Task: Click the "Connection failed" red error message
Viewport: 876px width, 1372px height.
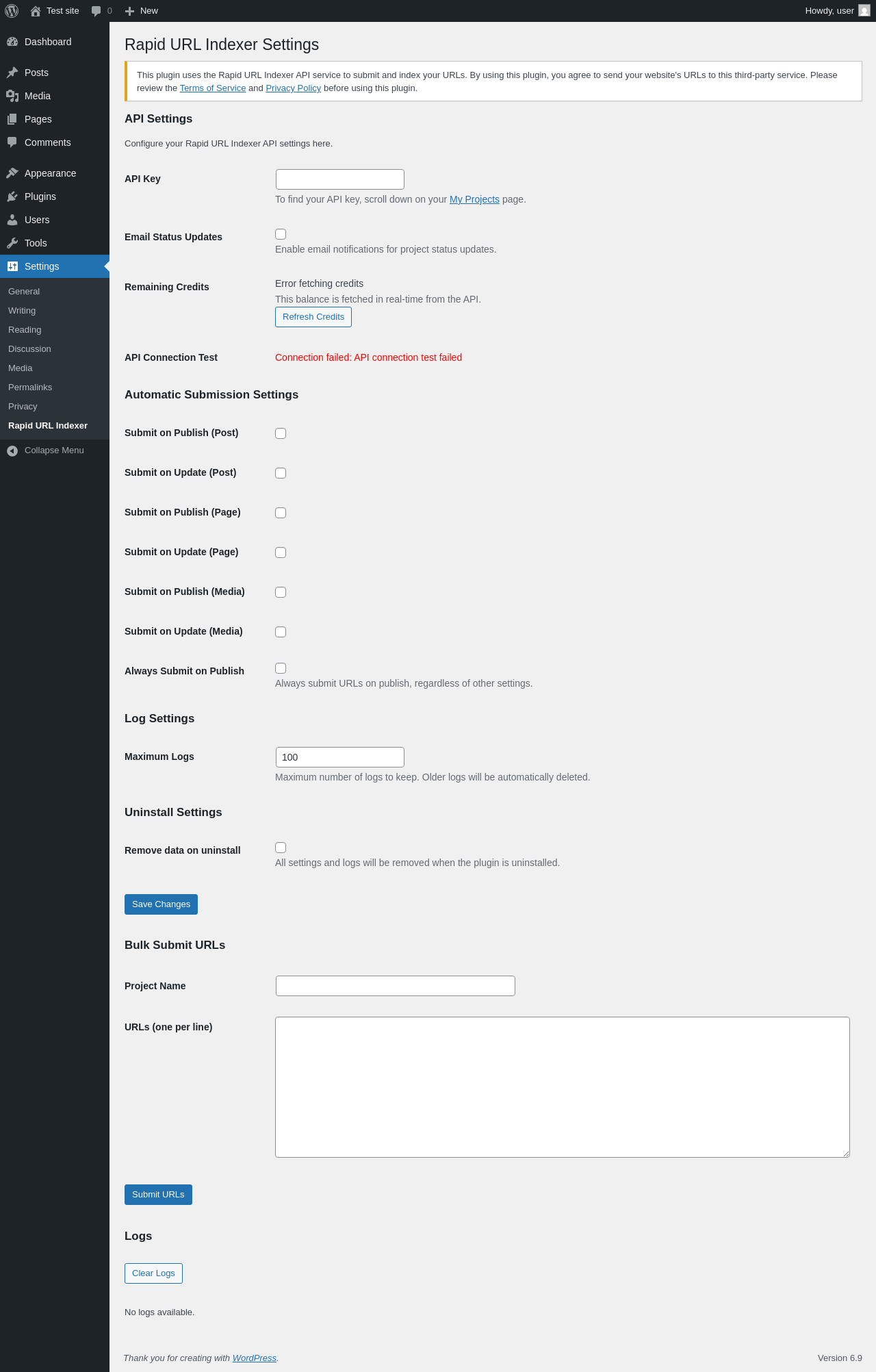Action: [368, 357]
